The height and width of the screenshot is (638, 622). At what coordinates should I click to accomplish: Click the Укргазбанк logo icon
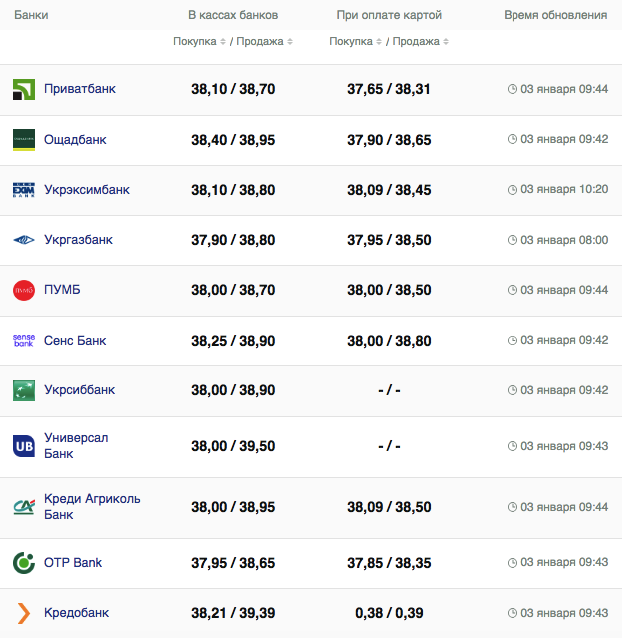[24, 240]
